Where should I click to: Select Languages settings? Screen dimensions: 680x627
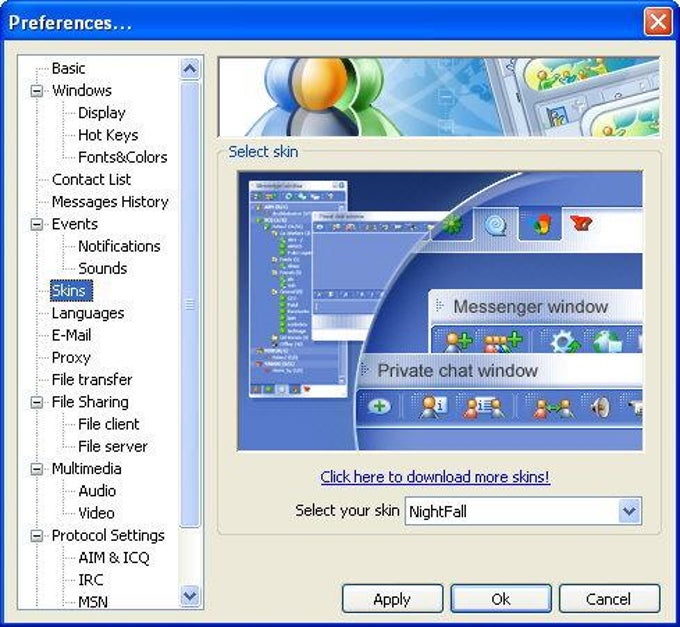(x=88, y=313)
